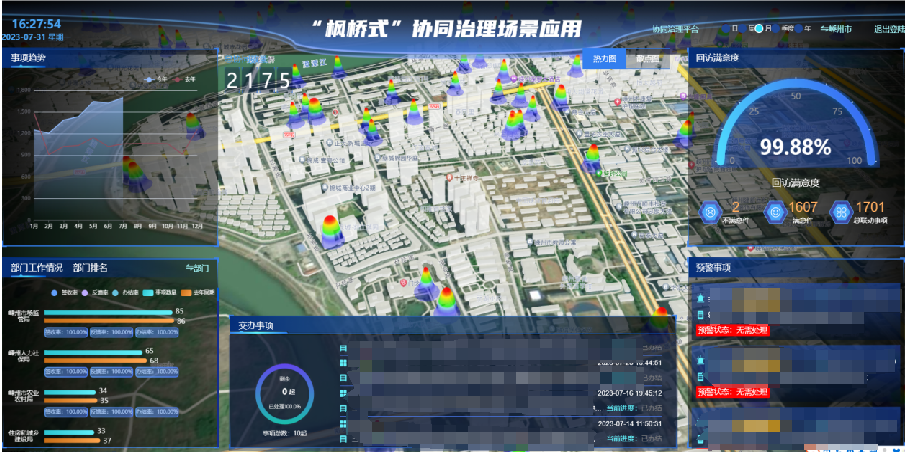
Task: Switch to the 热力图 heatmap tab
Action: pos(604,59)
